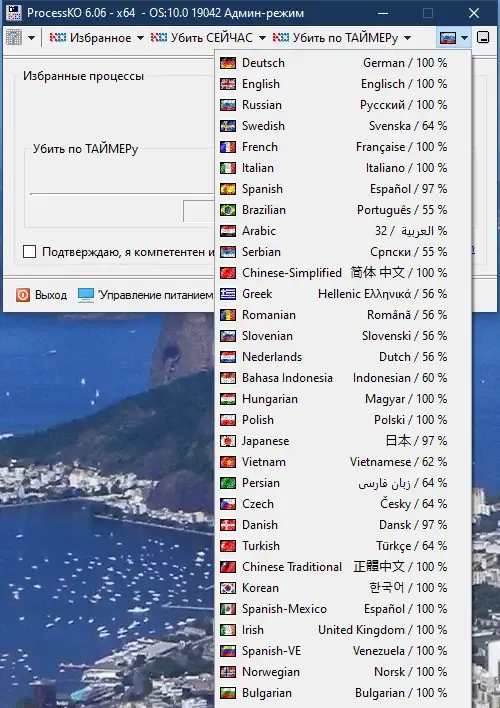Image resolution: width=500 pixels, height=708 pixels.
Task: Click the Korean flag icon in the menu
Action: [x=228, y=588]
